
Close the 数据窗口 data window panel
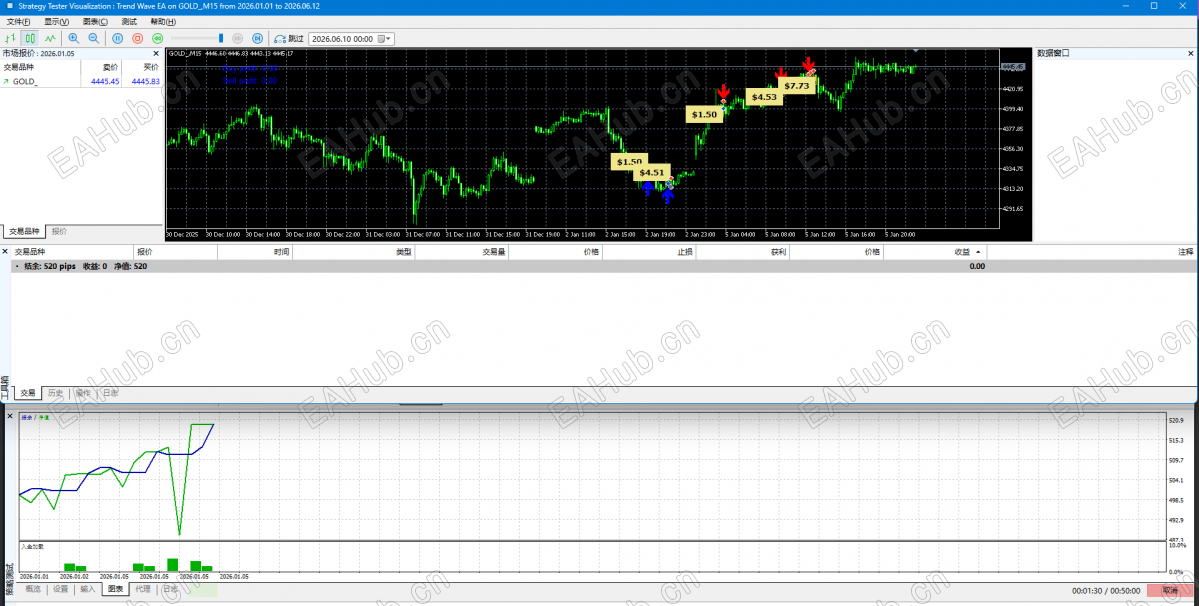1191,53
